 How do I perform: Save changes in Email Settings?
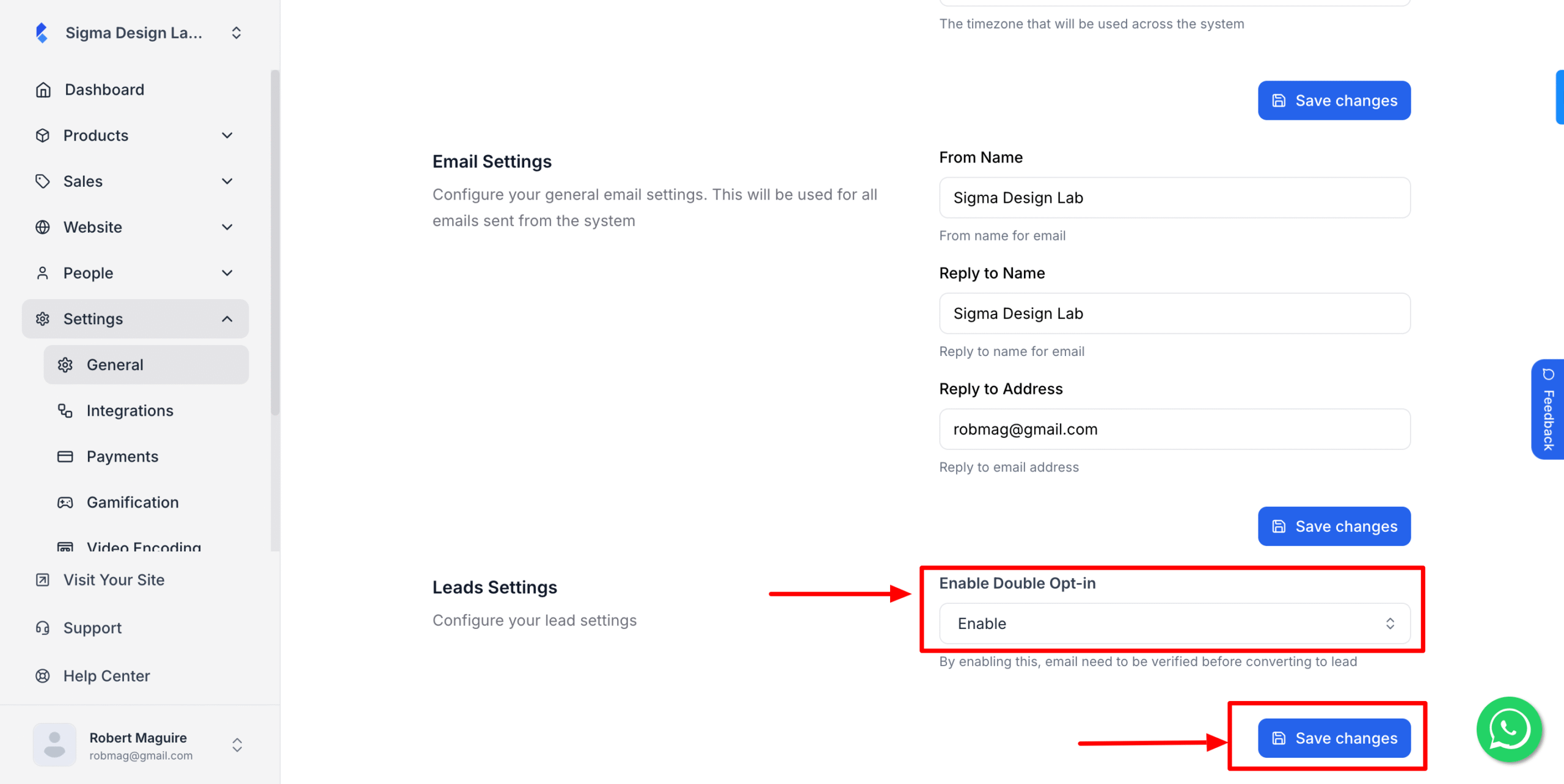coord(1334,526)
